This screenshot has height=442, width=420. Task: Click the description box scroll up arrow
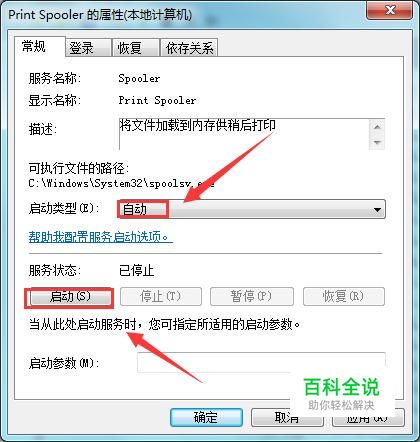(x=377, y=127)
